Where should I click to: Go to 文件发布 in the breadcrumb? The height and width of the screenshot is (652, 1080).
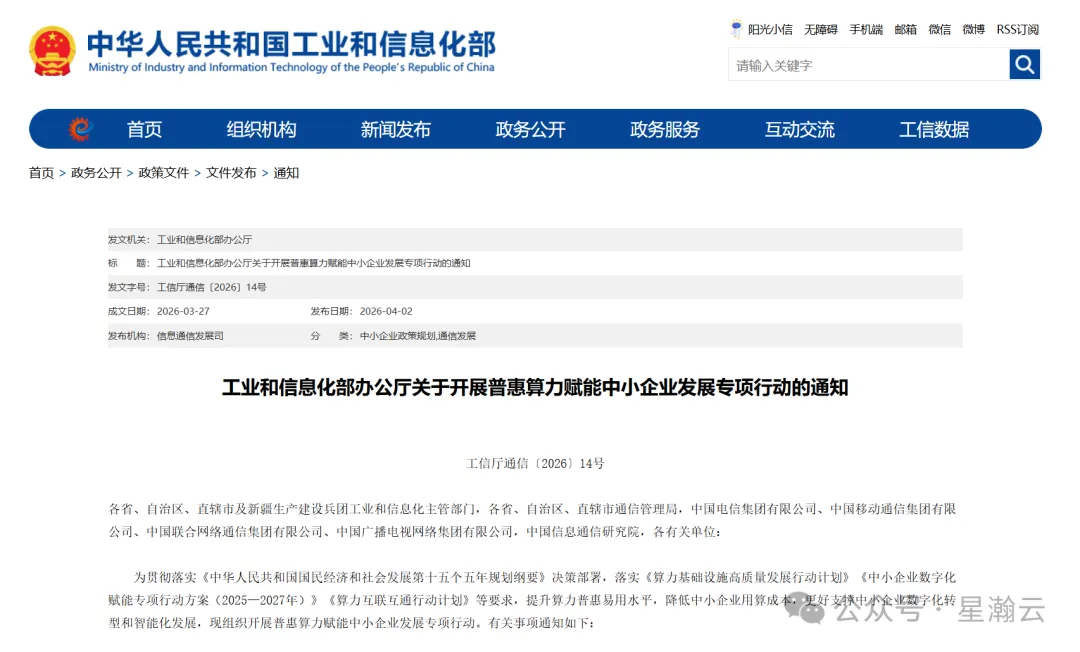(x=231, y=173)
